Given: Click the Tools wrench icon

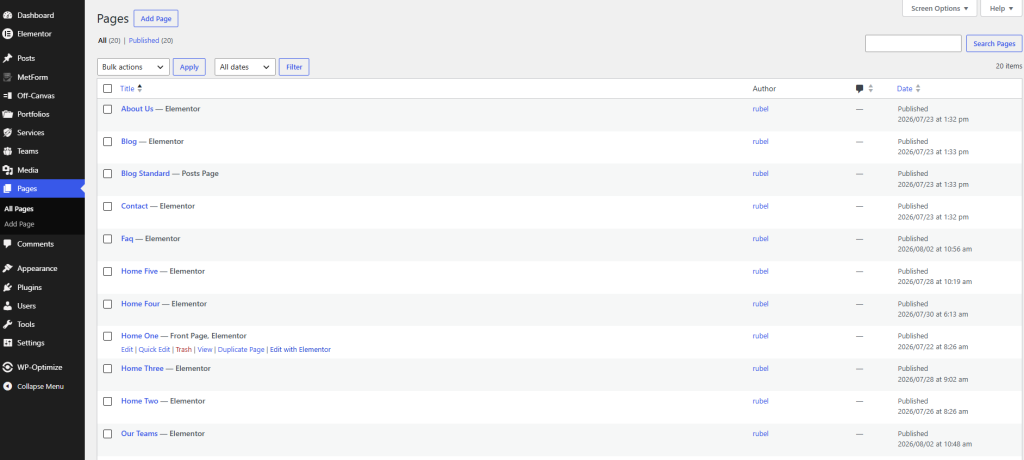Looking at the screenshot, I should click(x=8, y=324).
